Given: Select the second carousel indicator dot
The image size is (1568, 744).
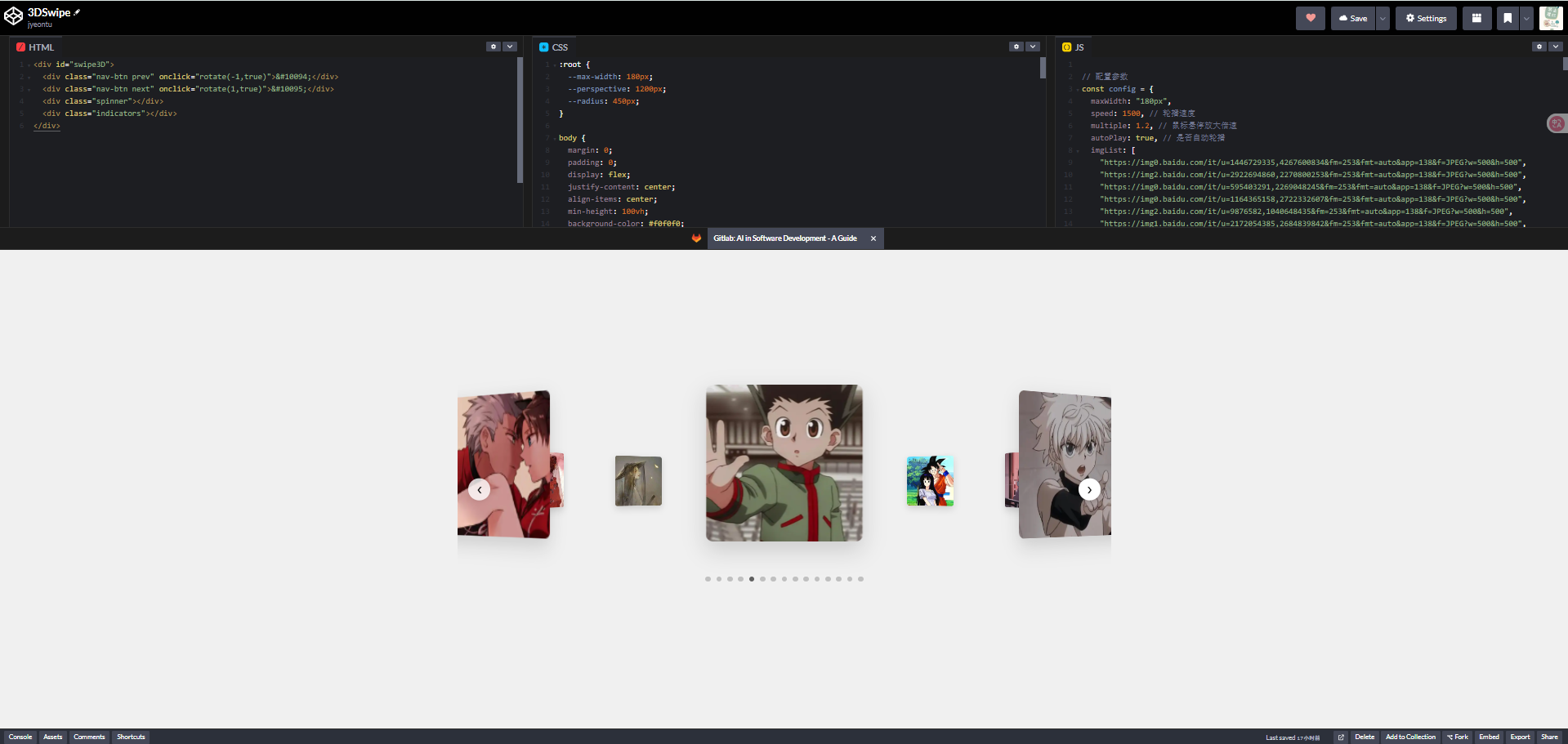Looking at the screenshot, I should click(719, 579).
